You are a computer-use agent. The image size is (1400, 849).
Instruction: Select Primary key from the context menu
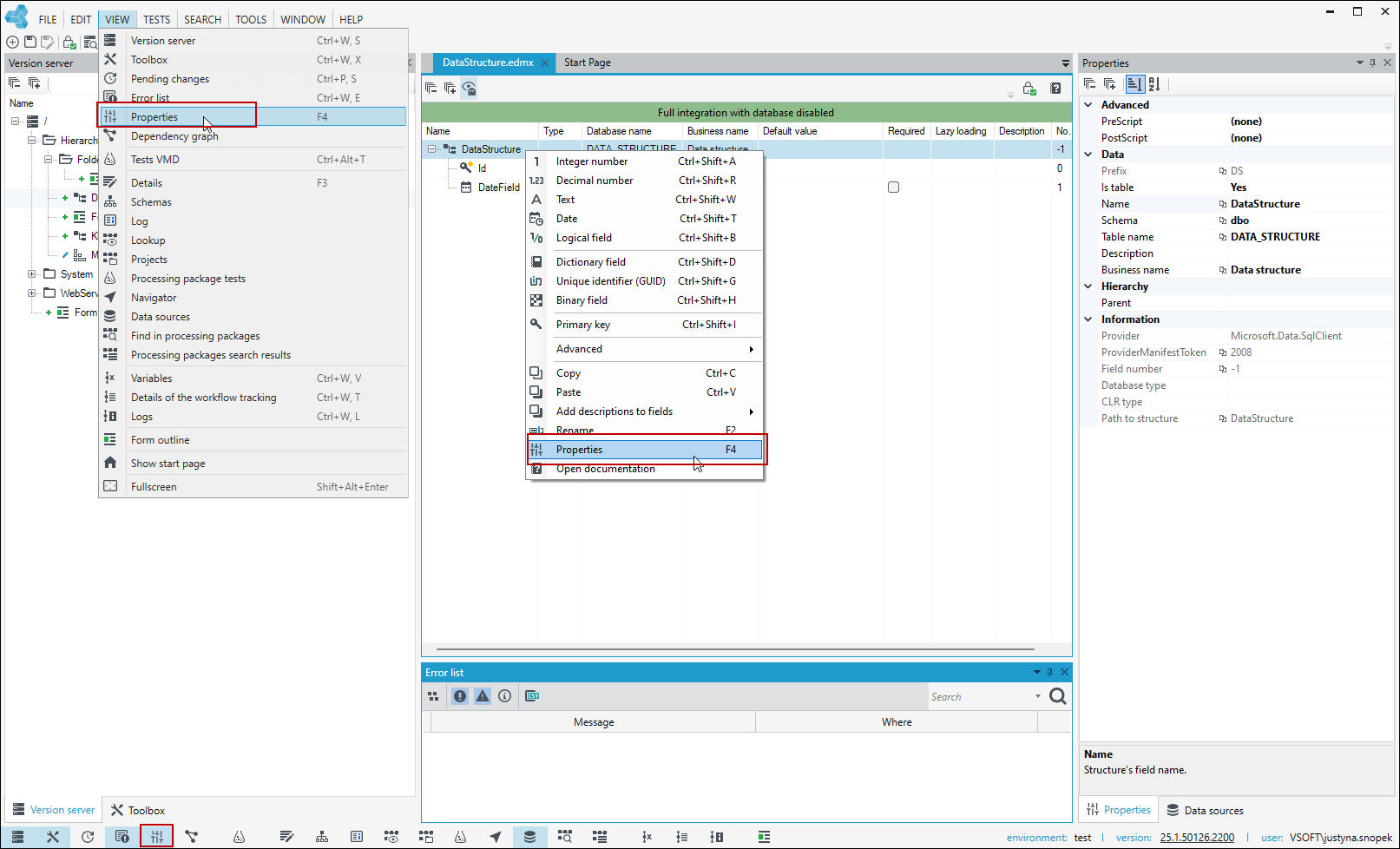point(645,325)
